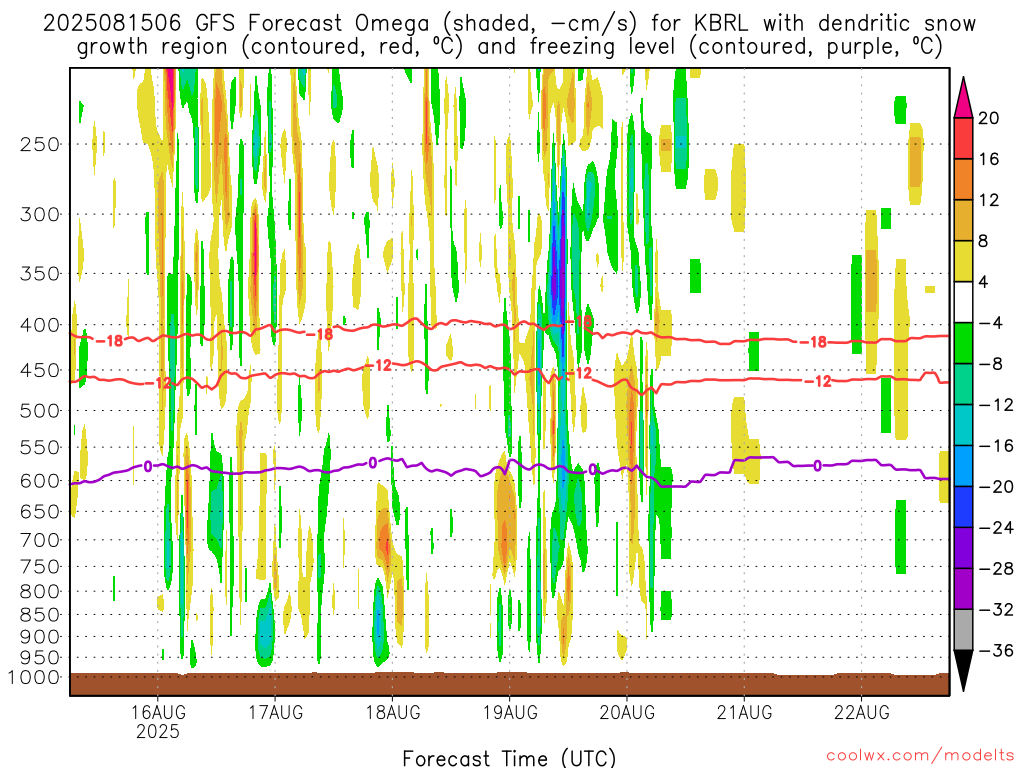
Task: Click the 450 pressure level label
Action: [40, 370]
